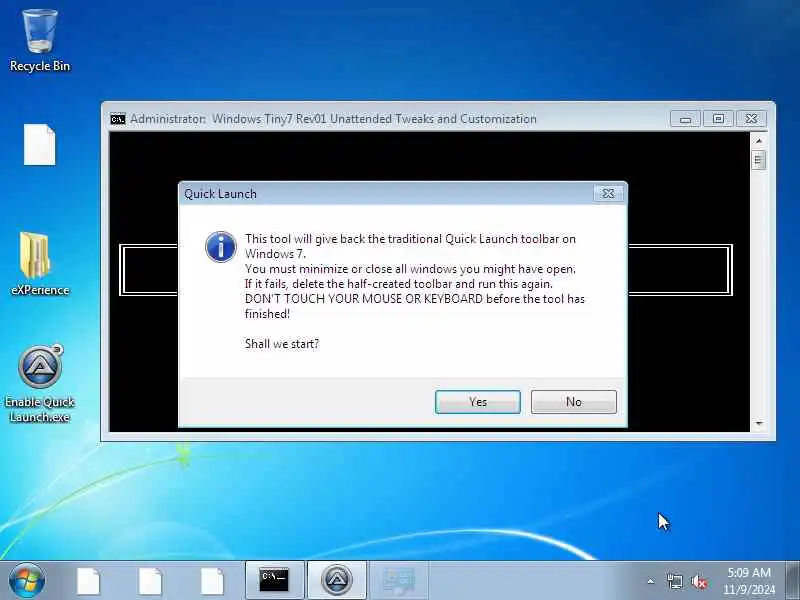The image size is (800, 600).
Task: Open the muted volume tray icon
Action: point(699,582)
